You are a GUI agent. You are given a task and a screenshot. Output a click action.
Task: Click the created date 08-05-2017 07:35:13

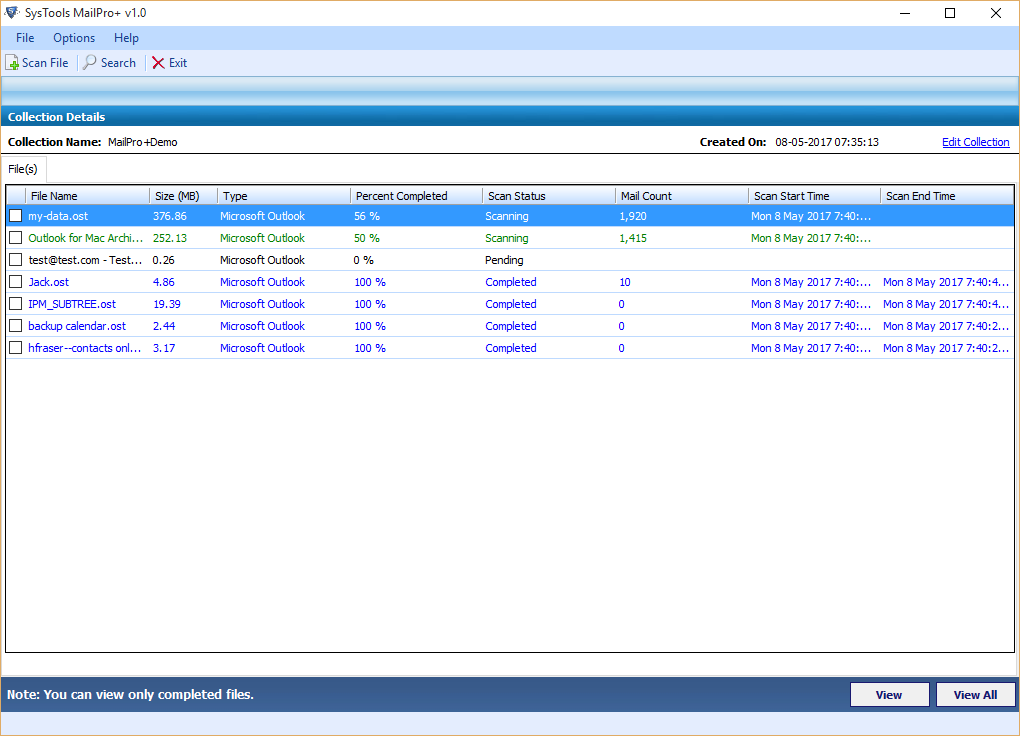(x=827, y=143)
